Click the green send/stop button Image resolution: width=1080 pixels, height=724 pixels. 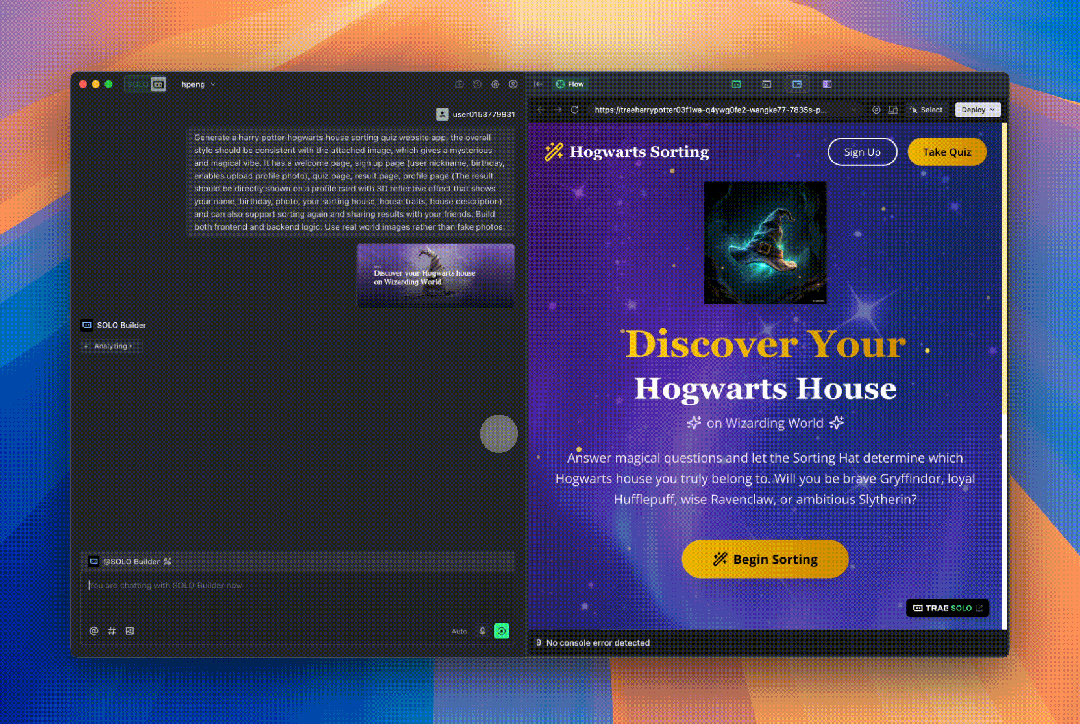coord(501,630)
